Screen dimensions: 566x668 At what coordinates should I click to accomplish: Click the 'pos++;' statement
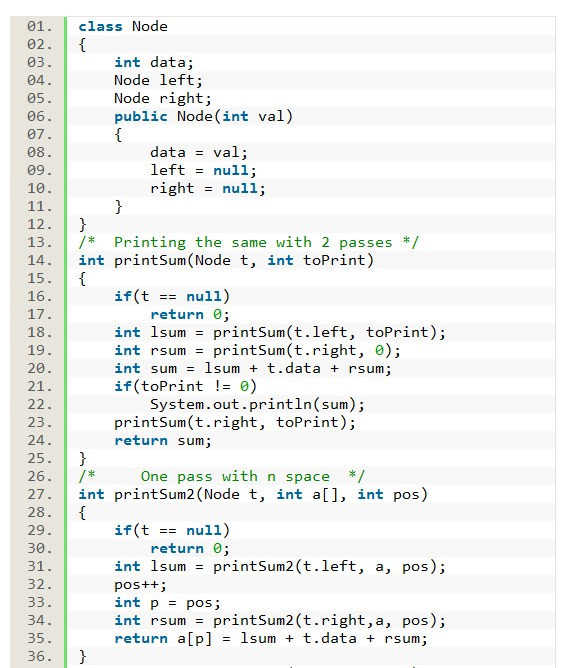(x=141, y=585)
